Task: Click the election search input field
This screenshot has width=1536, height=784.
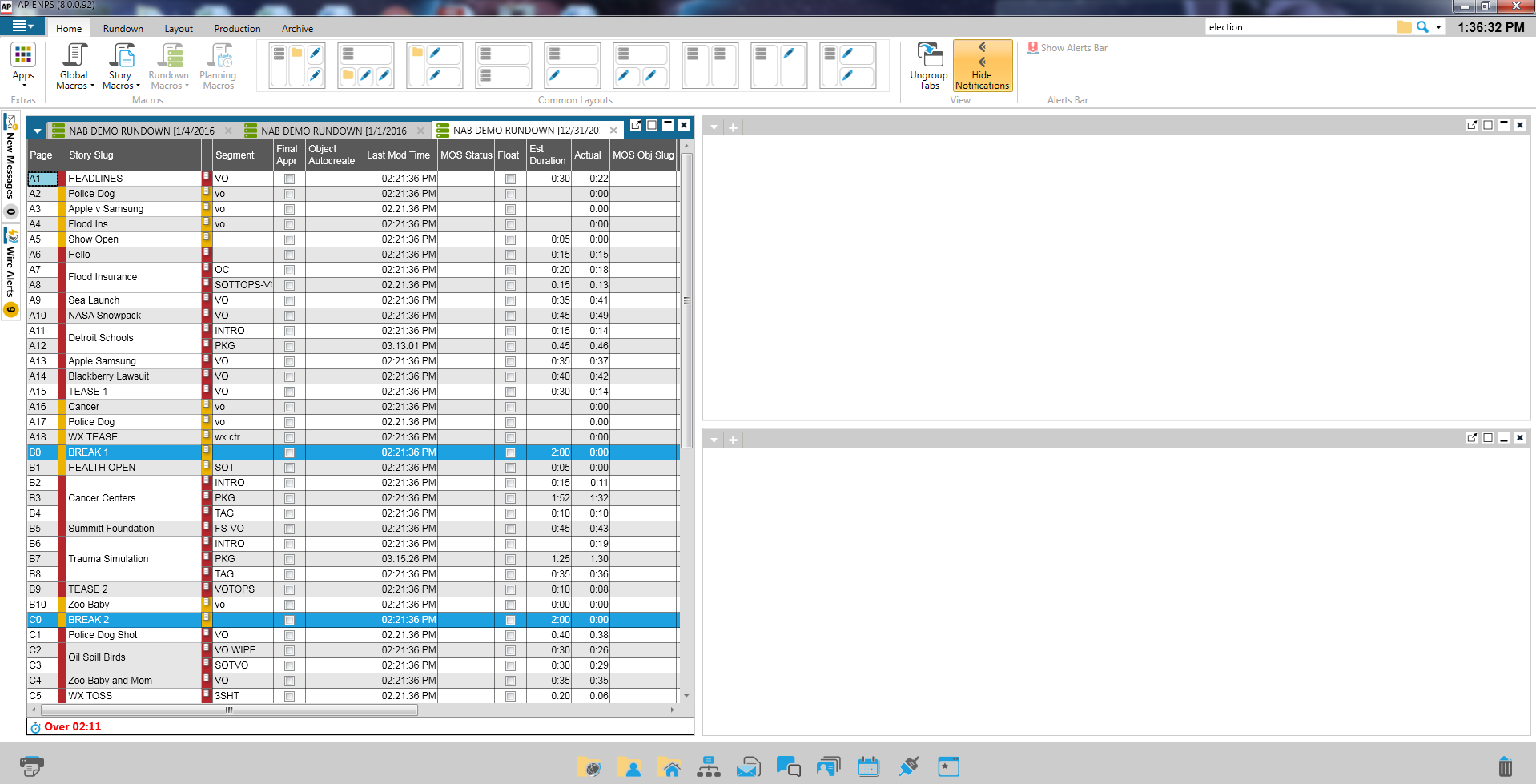Action: click(1299, 27)
